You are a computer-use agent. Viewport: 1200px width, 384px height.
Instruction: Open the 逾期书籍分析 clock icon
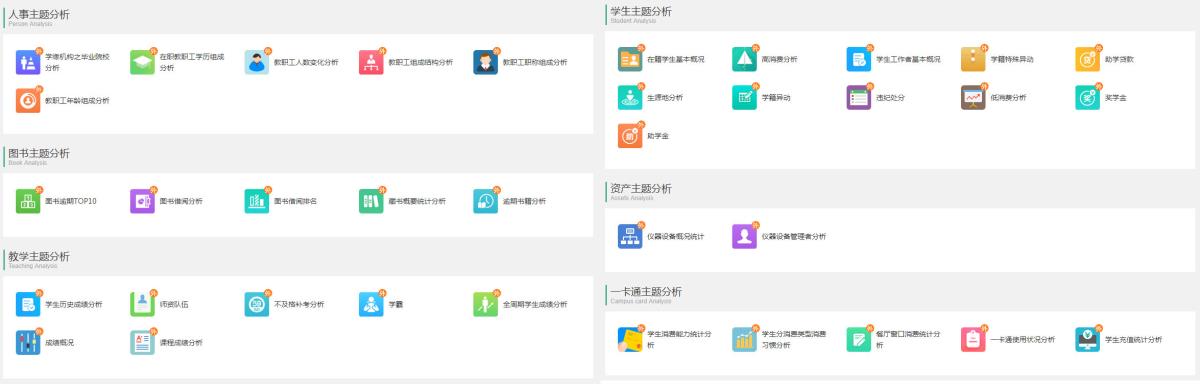click(485, 201)
